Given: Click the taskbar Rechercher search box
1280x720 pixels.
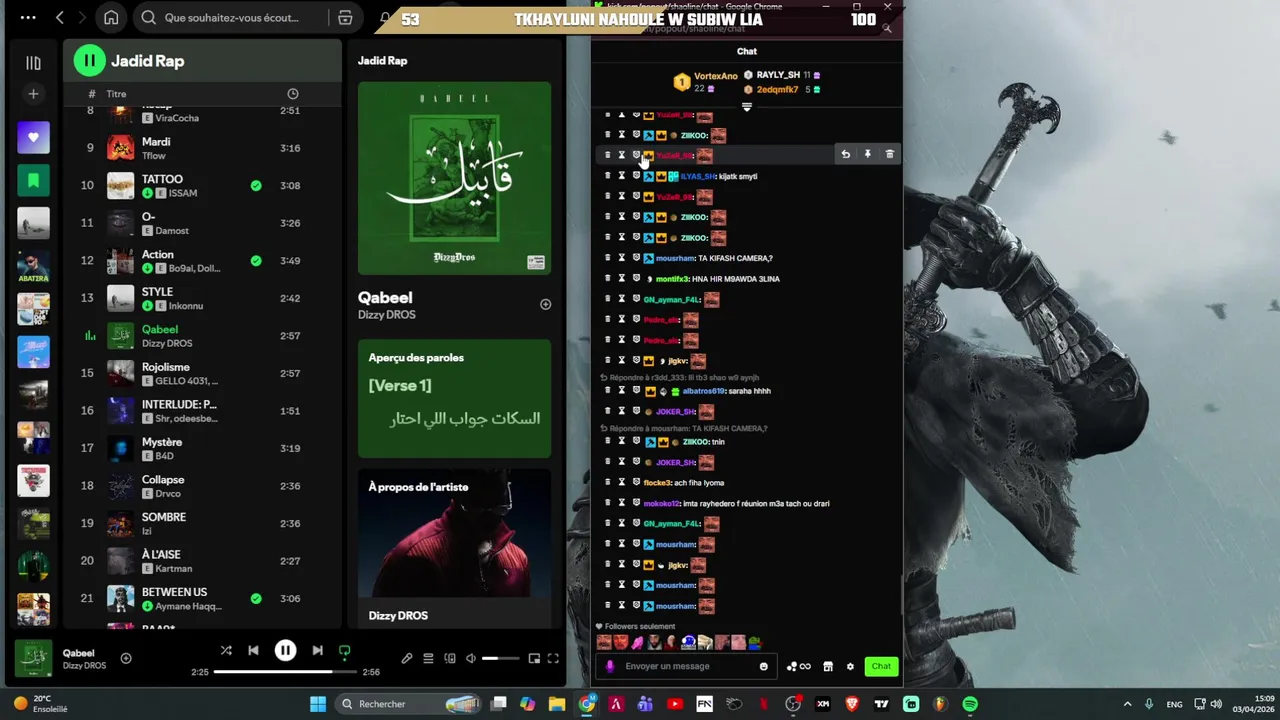Looking at the screenshot, I should coord(410,704).
